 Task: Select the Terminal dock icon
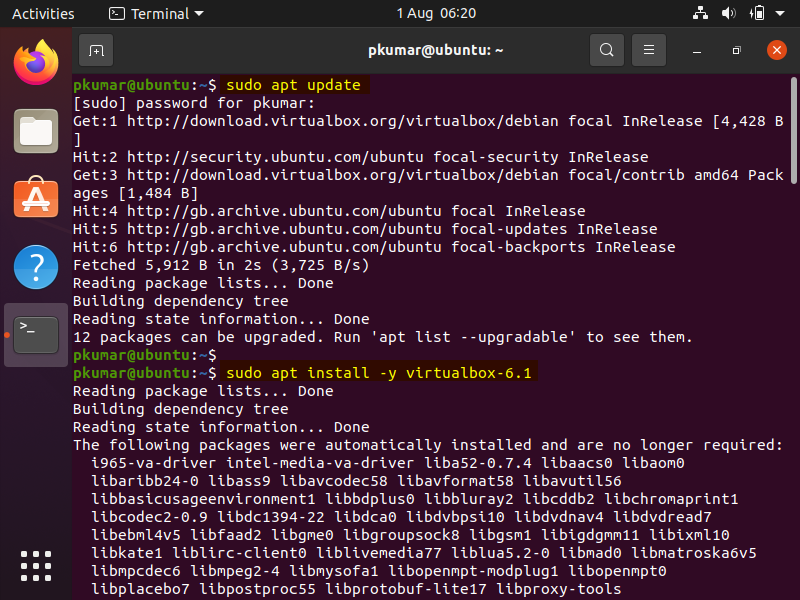point(36,335)
